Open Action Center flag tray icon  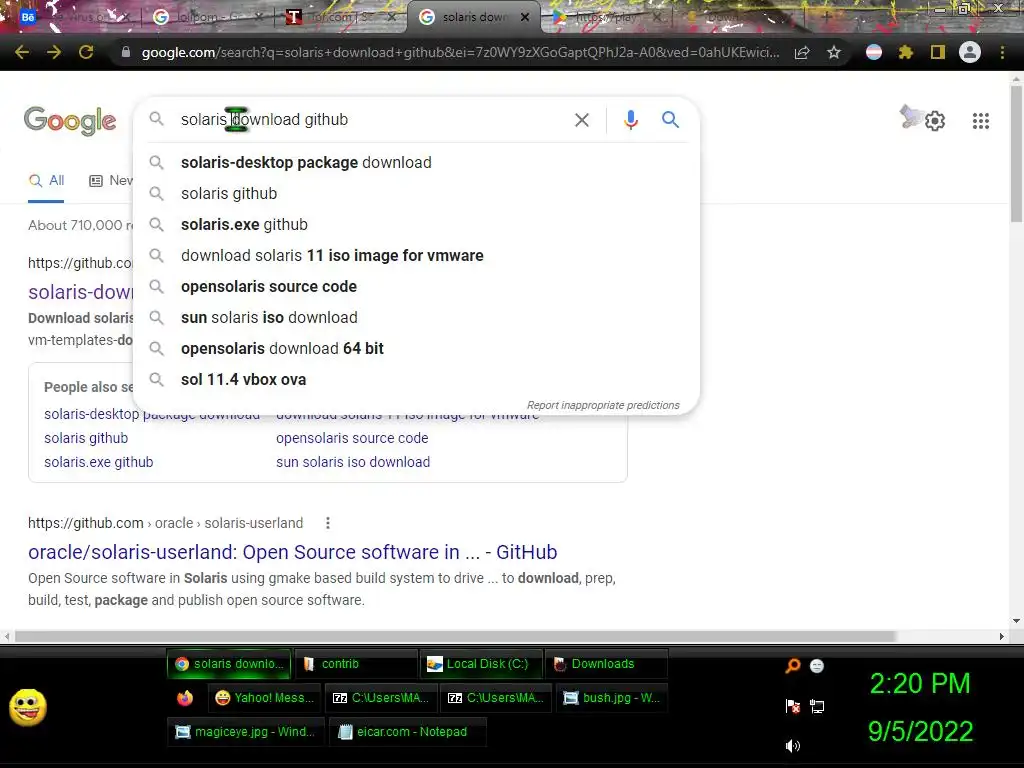(793, 707)
